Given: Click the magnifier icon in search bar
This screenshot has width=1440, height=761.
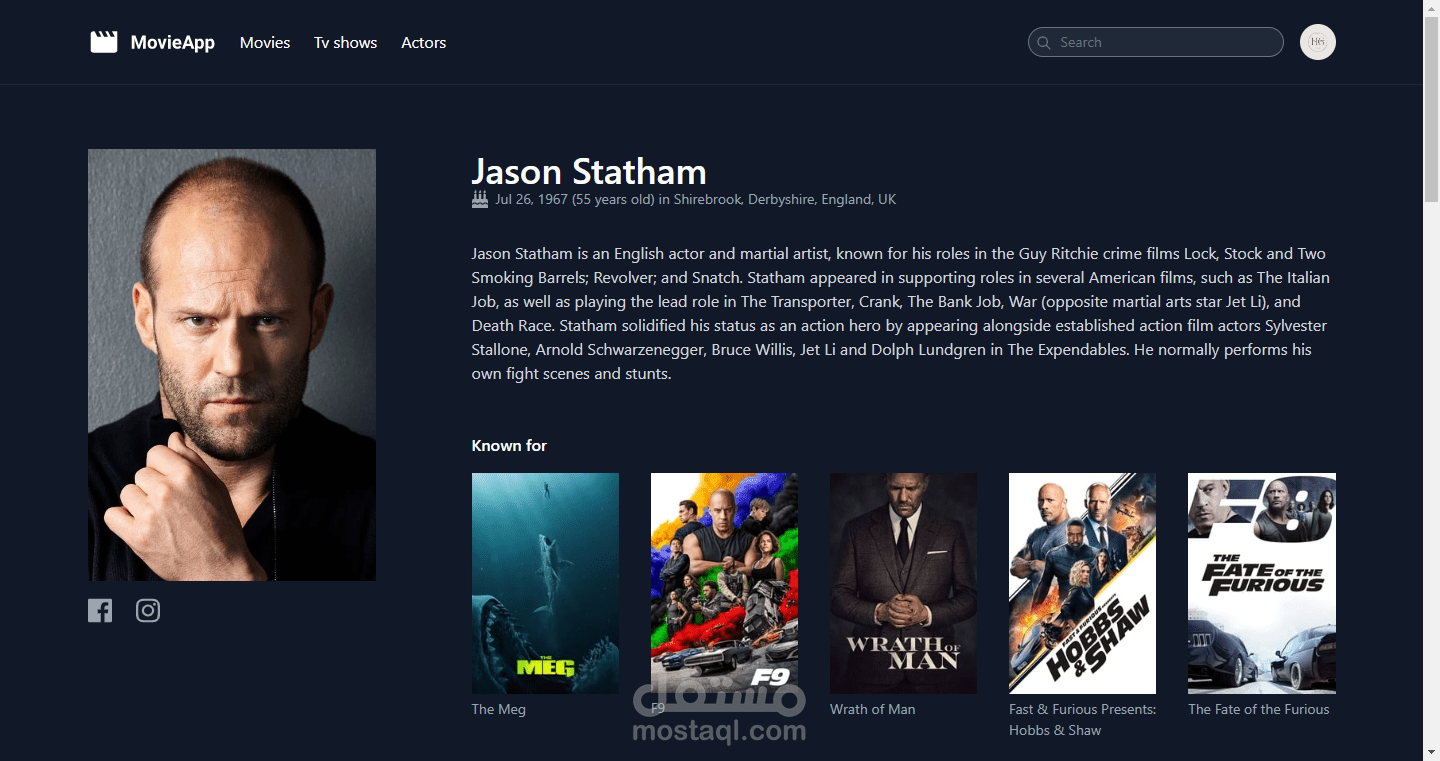Looking at the screenshot, I should pyautogui.click(x=1044, y=43).
